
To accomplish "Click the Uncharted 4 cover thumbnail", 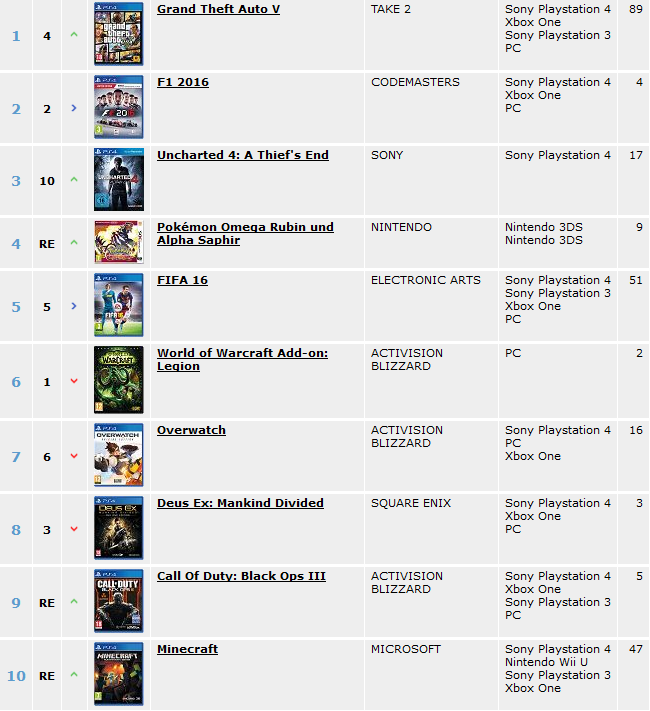I will [x=119, y=180].
